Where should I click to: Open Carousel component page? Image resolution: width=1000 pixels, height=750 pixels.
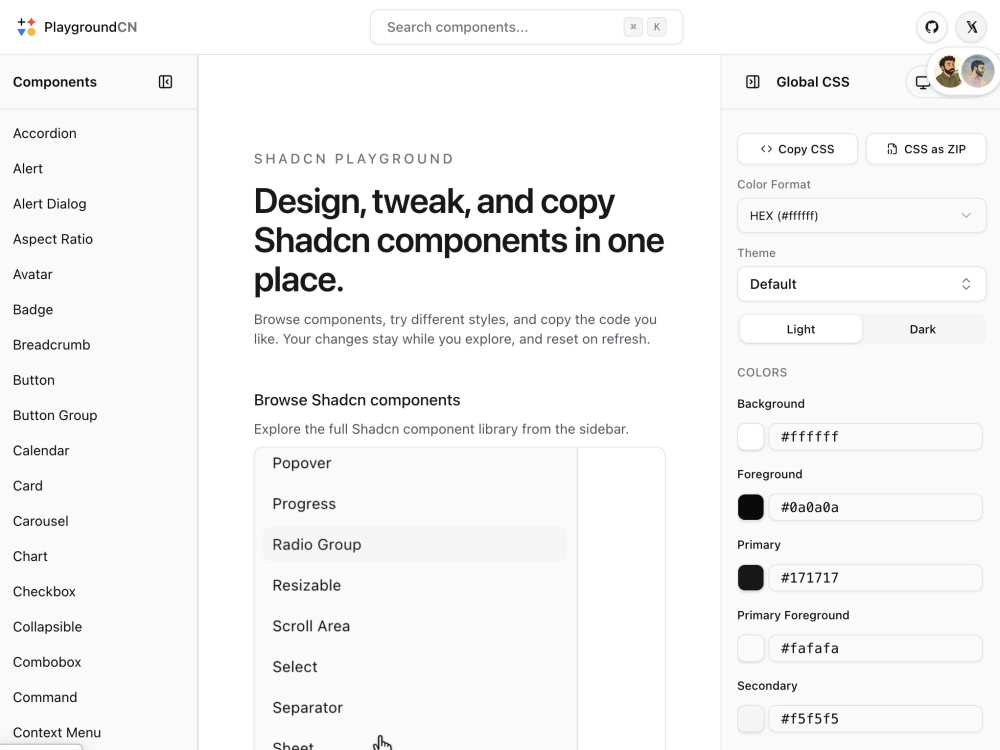[x=40, y=521]
